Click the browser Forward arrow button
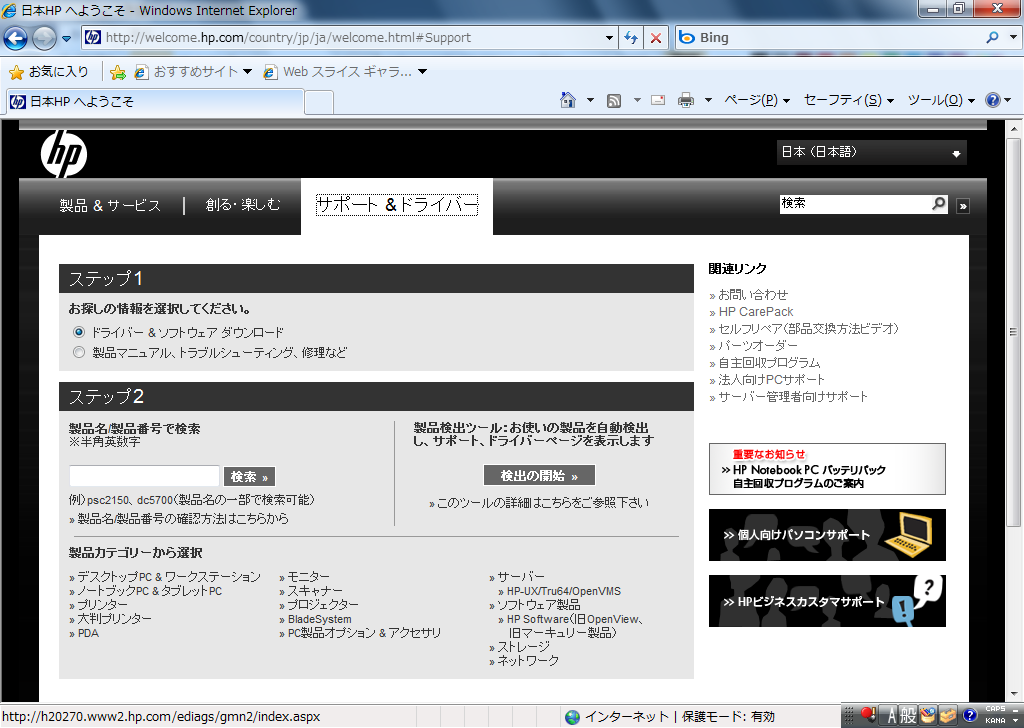 (x=44, y=38)
